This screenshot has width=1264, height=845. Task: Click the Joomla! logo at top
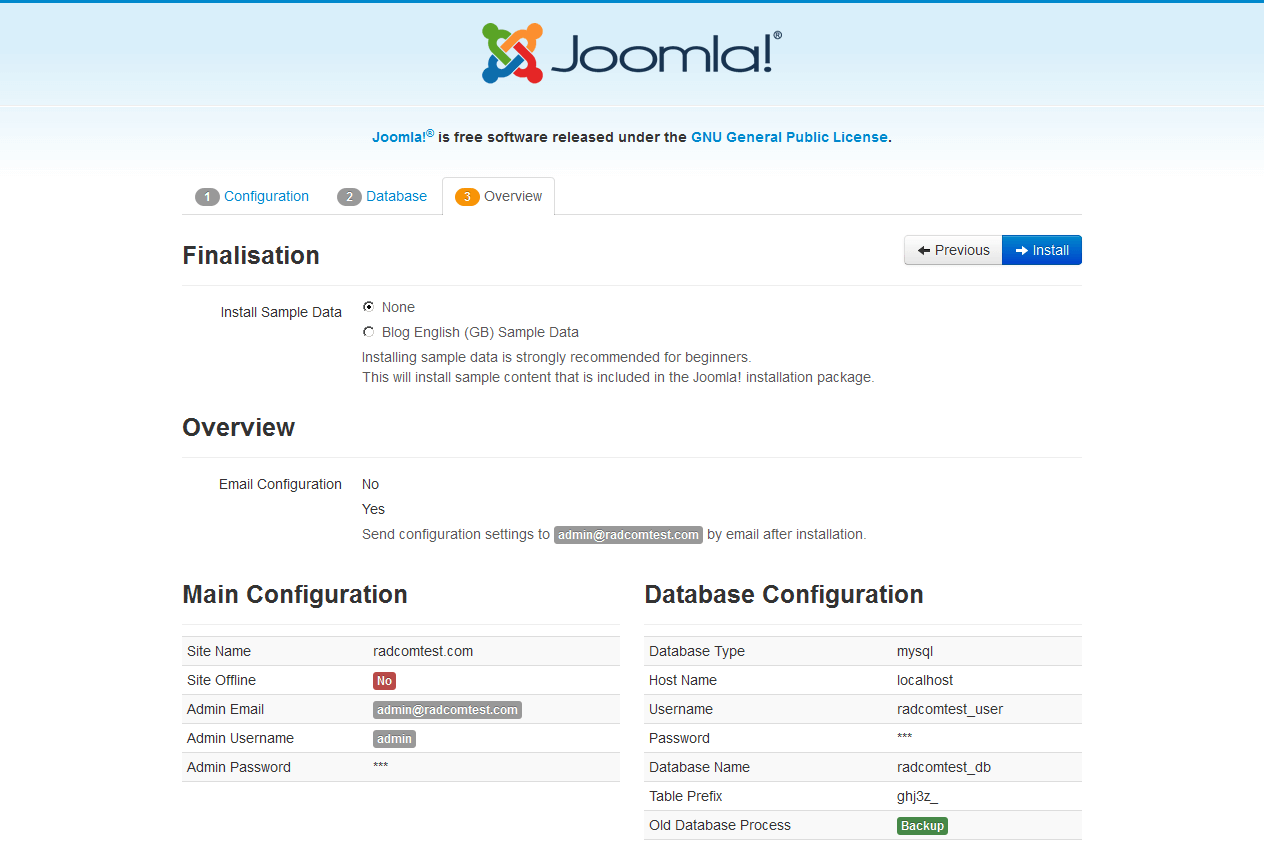[x=631, y=54]
